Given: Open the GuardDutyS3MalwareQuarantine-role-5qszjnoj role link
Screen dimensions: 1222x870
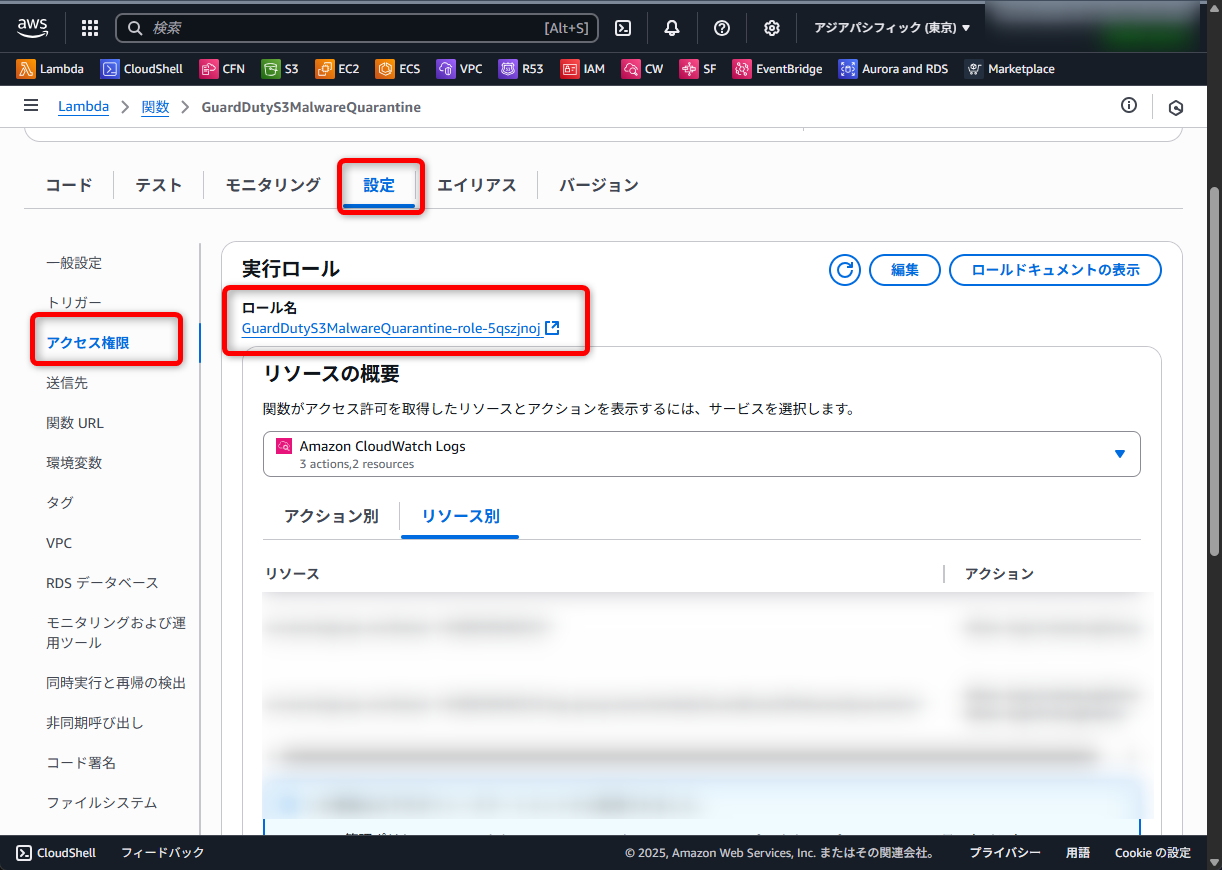Looking at the screenshot, I should (x=391, y=328).
